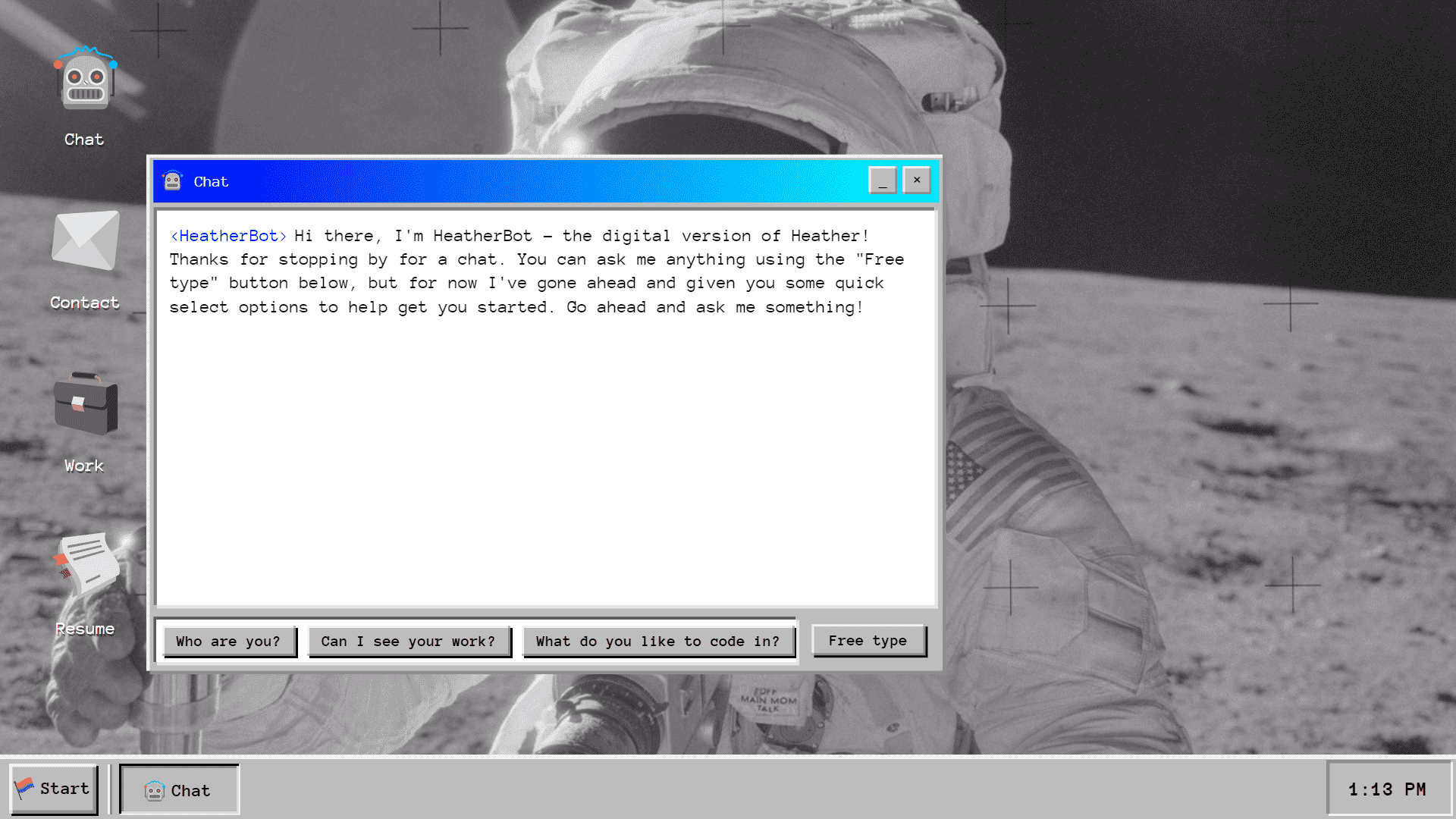Viewport: 1456px width, 819px height.
Task: Click the system clock showing 1:13 PM
Action: point(1389,788)
